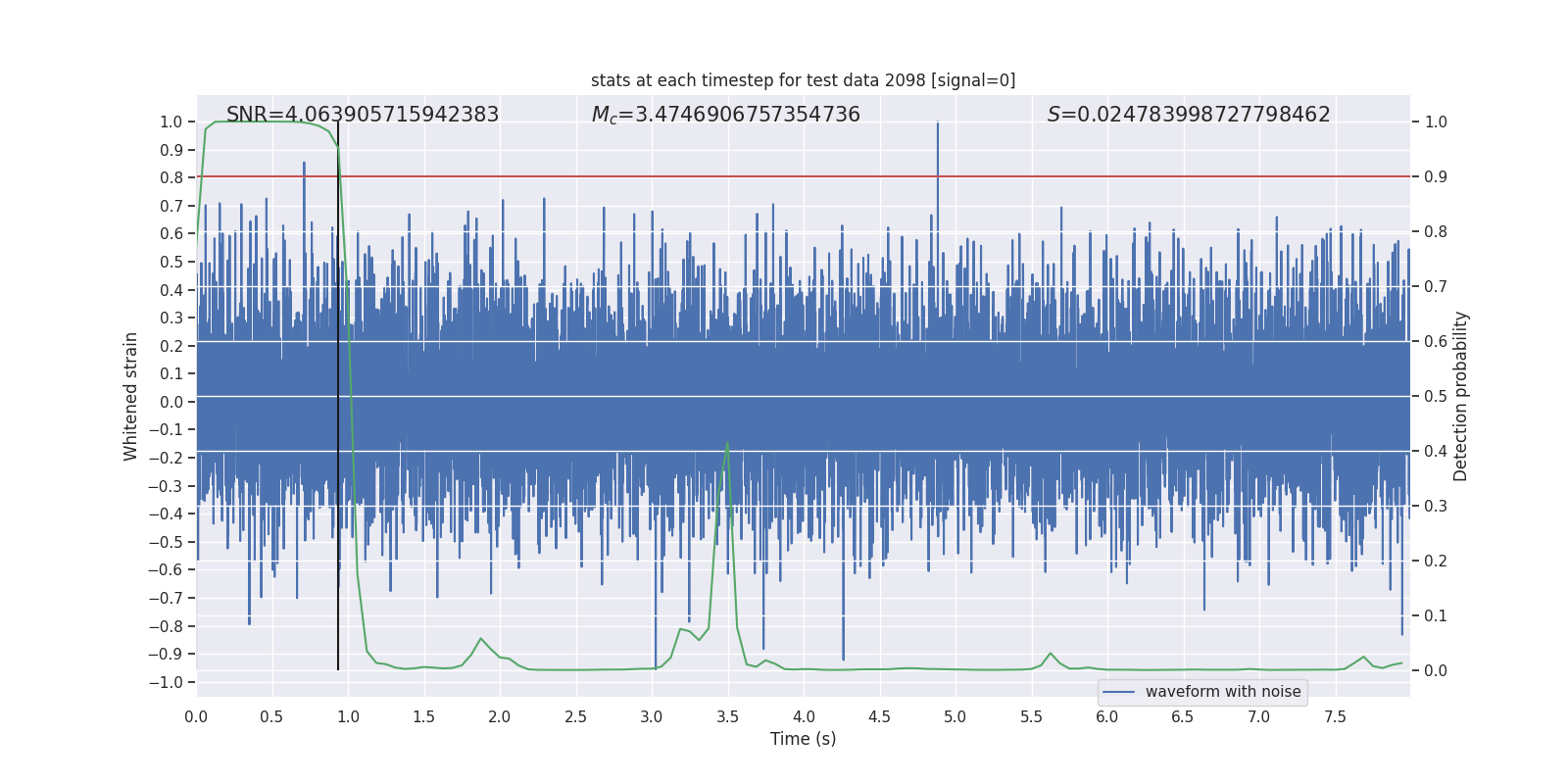Screen dimensions: 1568x784
Task: Click the 'Detection probability' right axis label
Action: (1460, 396)
